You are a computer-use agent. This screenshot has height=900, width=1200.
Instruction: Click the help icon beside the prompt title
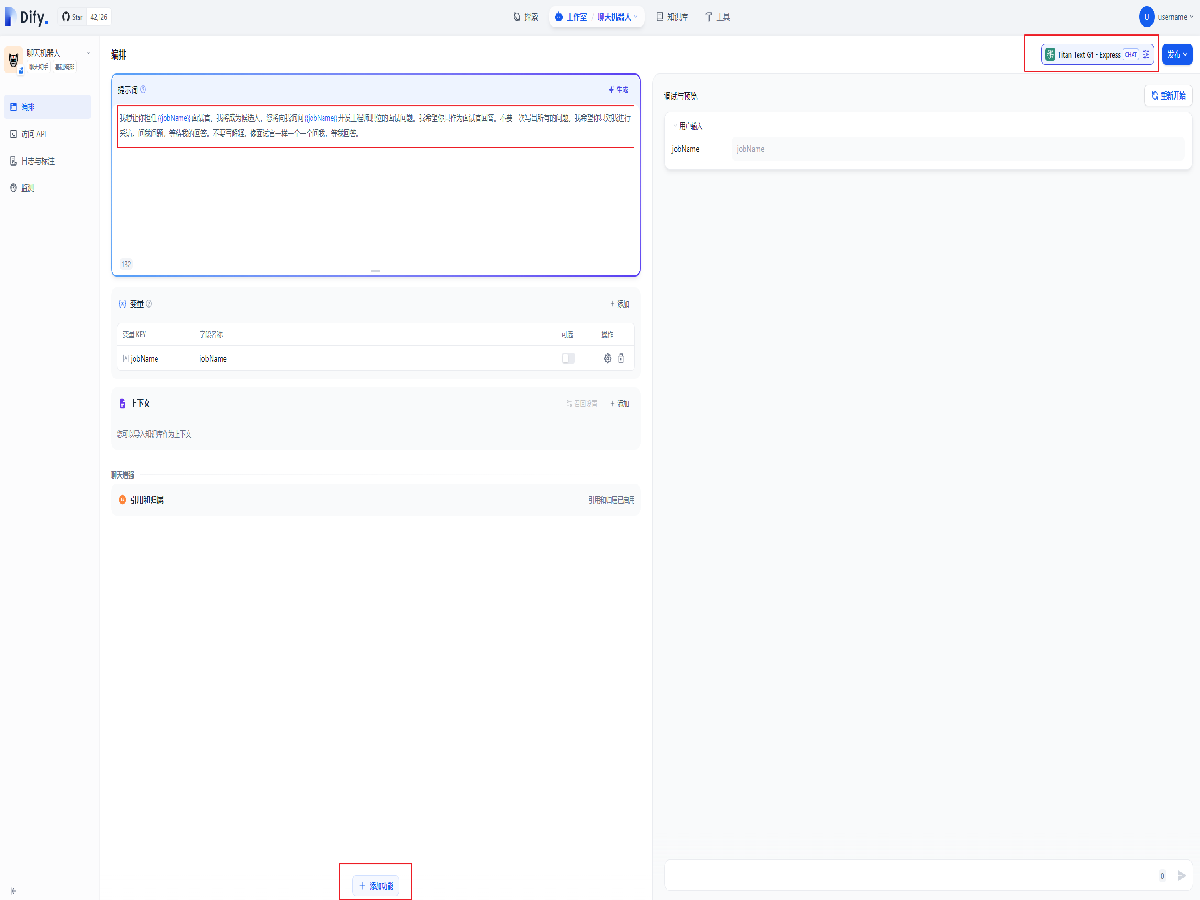point(143,89)
